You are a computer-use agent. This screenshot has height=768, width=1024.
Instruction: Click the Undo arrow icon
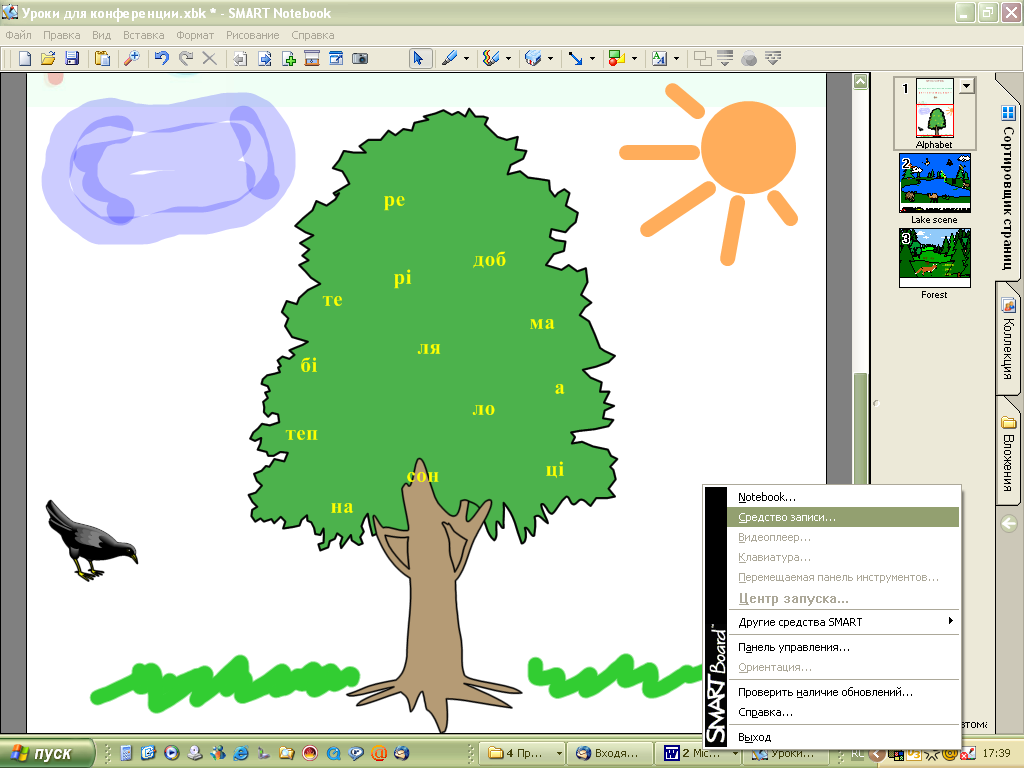(x=162, y=58)
